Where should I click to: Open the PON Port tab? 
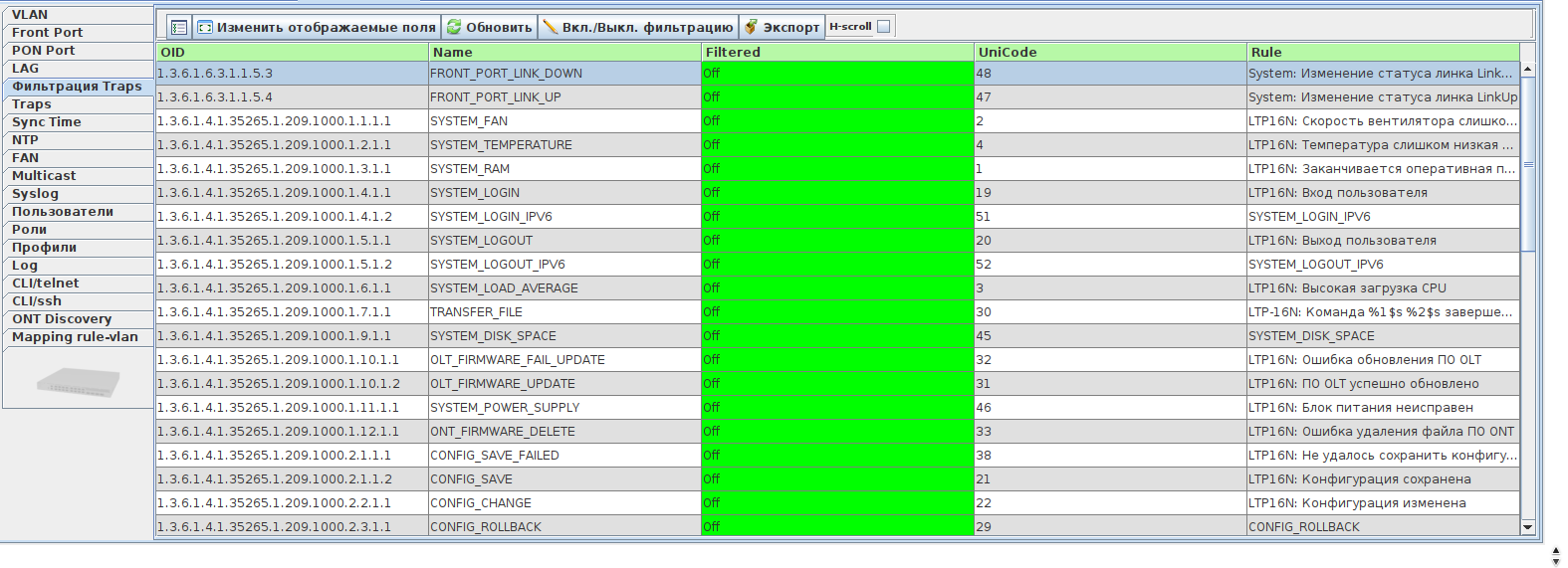[x=79, y=51]
